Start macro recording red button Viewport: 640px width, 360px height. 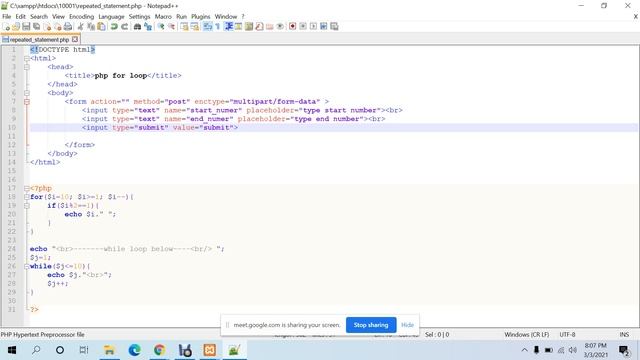(x=293, y=27)
